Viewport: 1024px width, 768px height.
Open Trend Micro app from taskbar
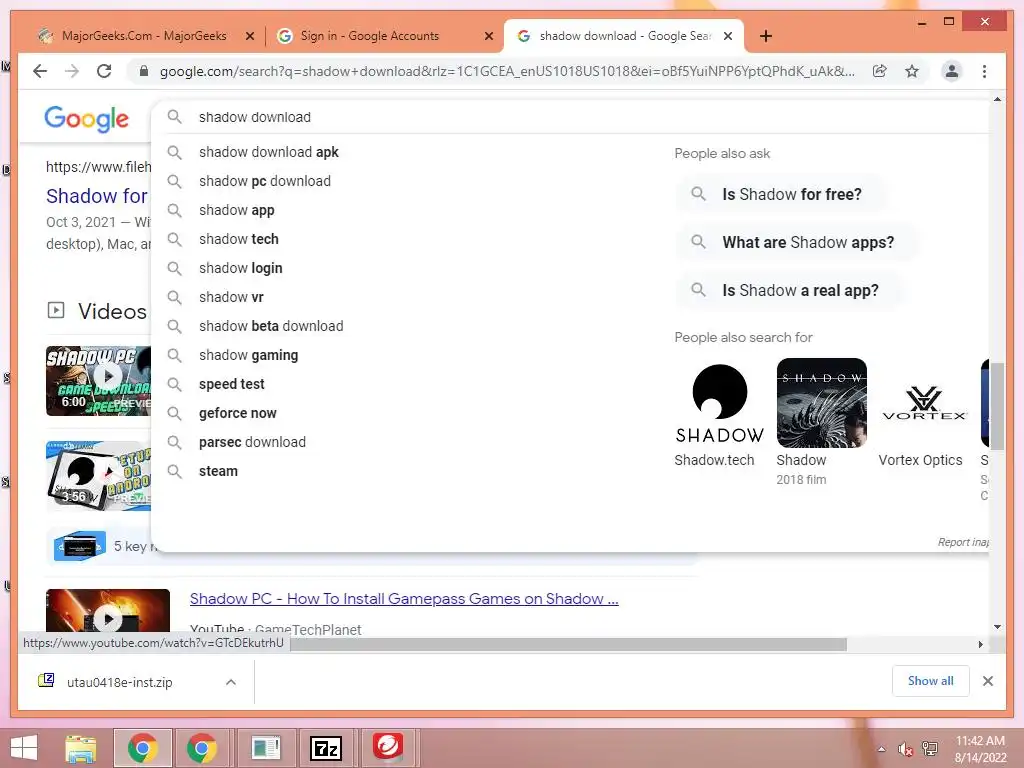click(x=387, y=748)
